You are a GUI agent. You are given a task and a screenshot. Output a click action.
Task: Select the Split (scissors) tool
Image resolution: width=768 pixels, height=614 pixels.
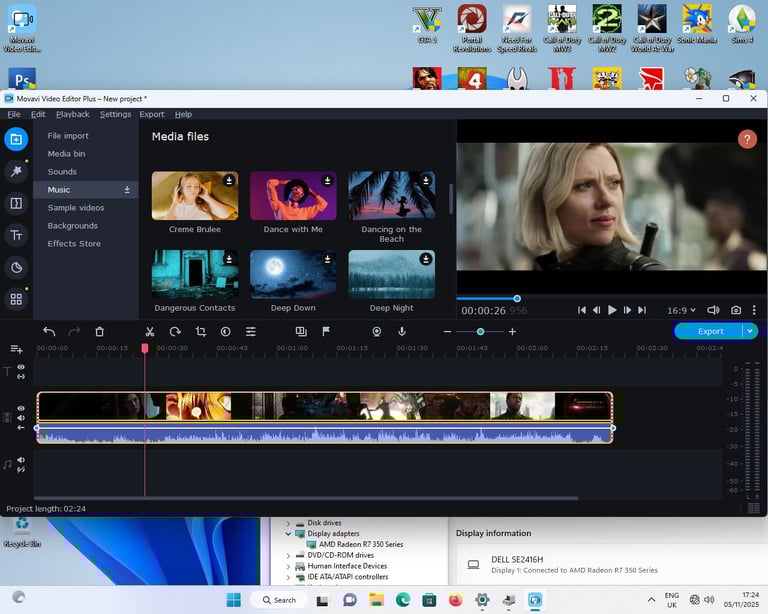149,331
